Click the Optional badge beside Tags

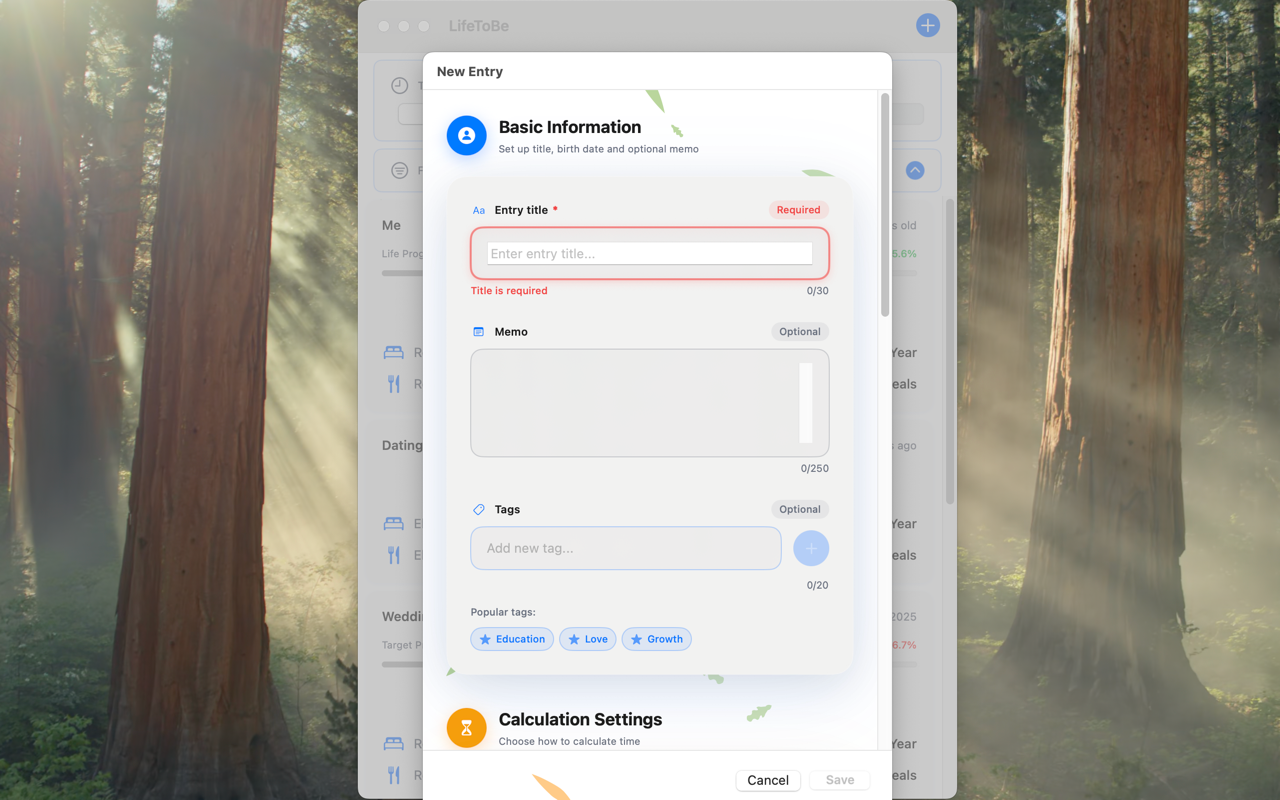pyautogui.click(x=800, y=510)
